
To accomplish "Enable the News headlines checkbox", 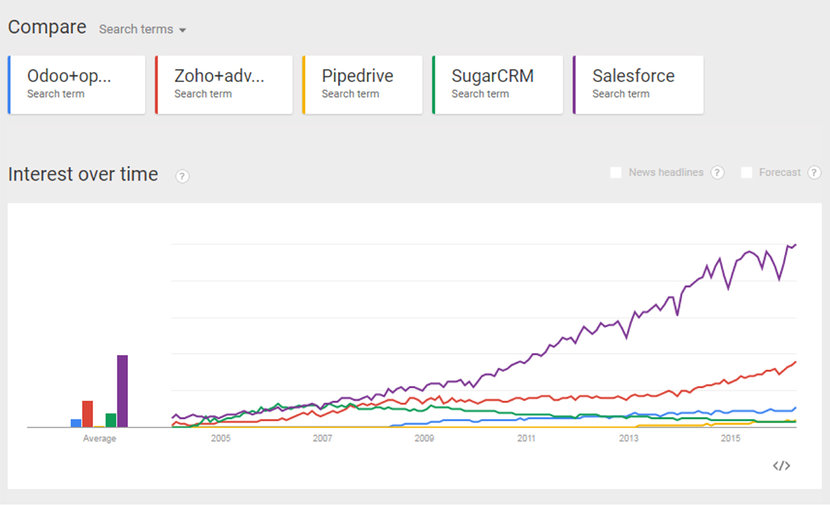I will tap(616, 172).
